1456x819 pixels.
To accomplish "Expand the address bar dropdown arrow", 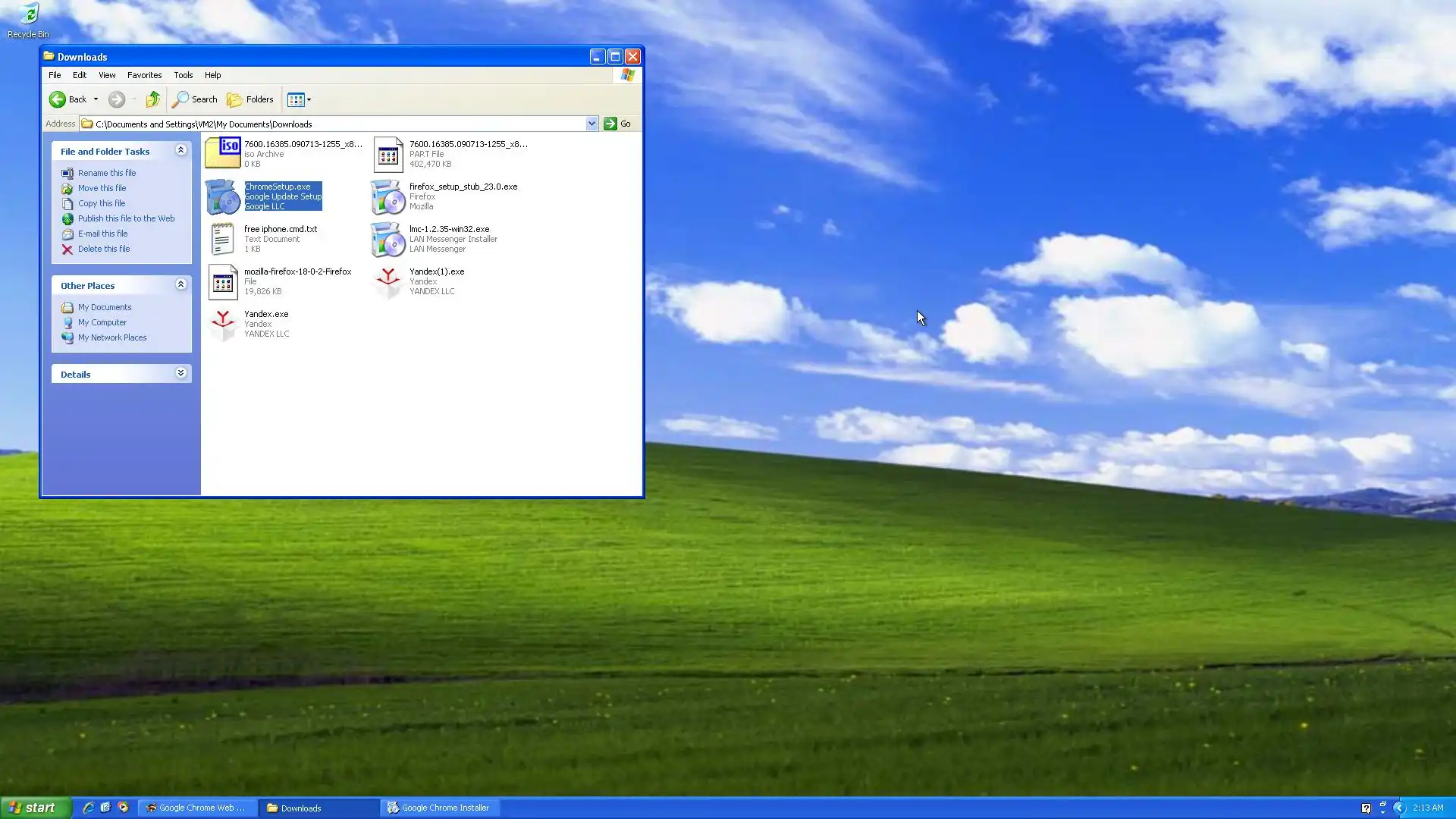I will [x=591, y=124].
